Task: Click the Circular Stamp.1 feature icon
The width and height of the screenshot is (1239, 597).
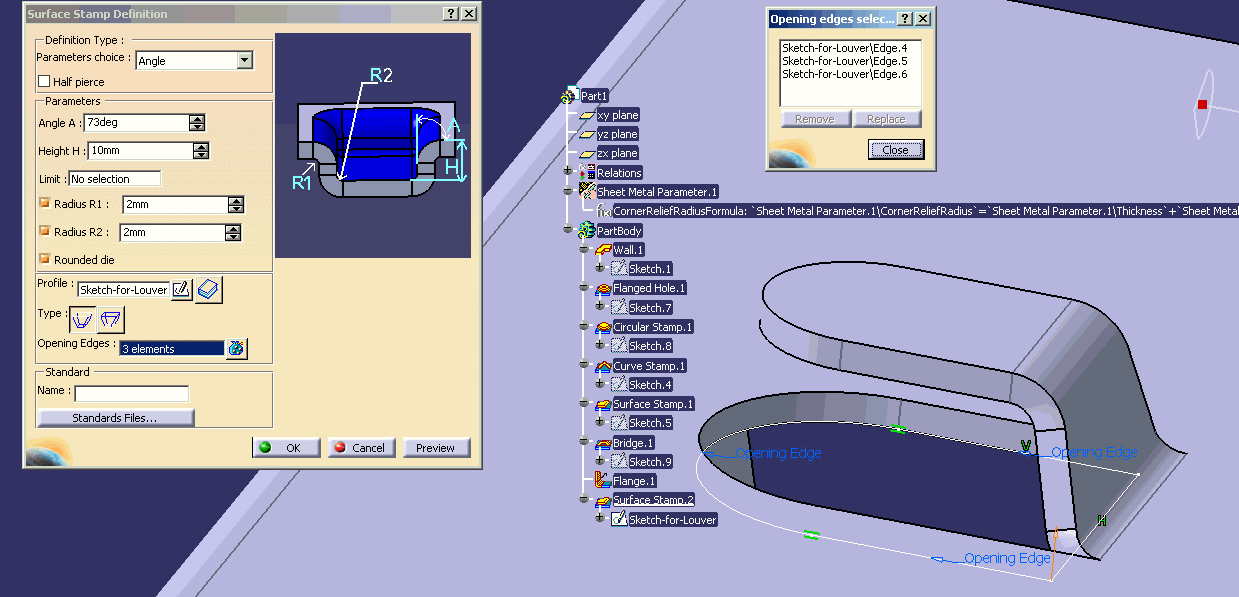Action: click(x=603, y=327)
